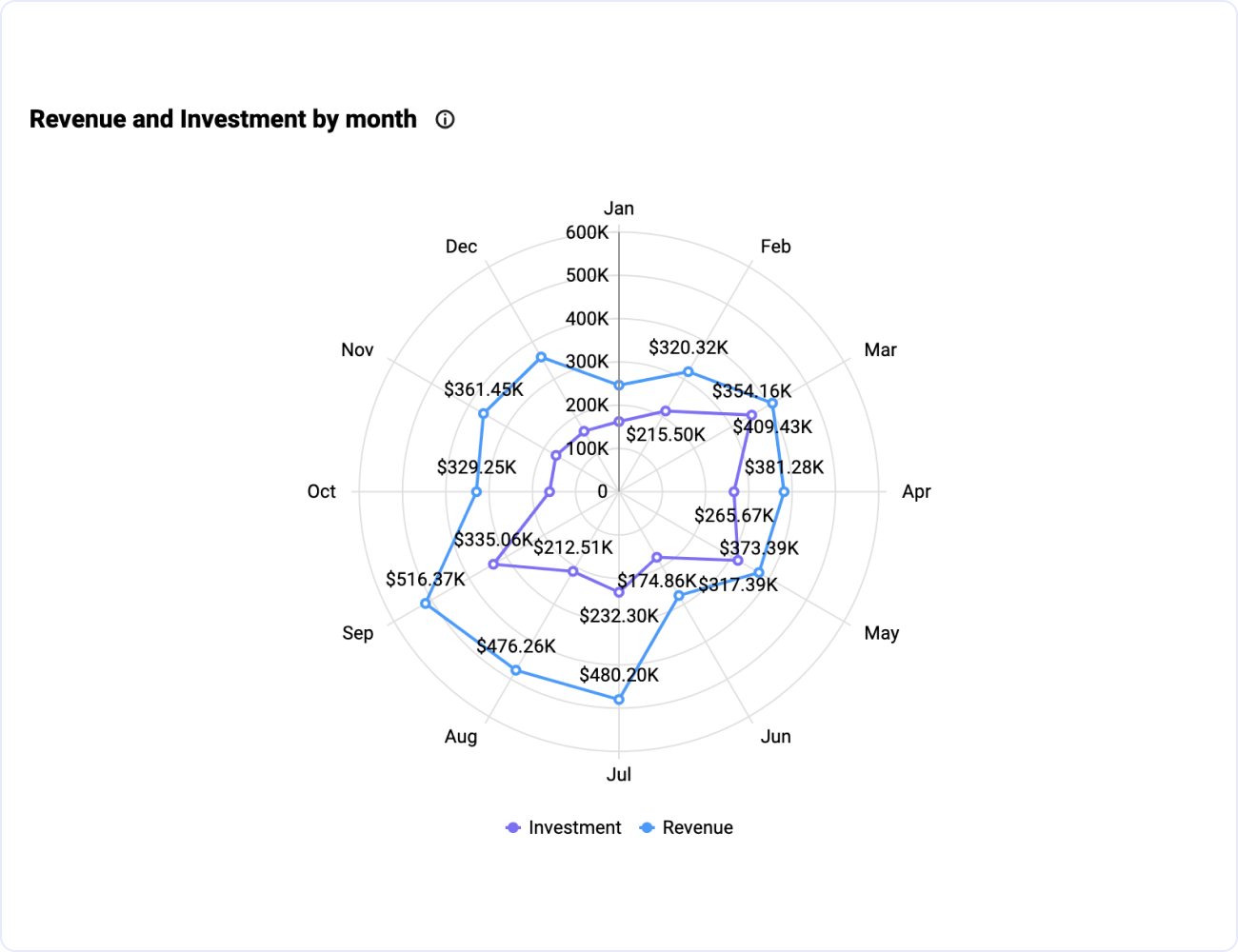1238x952 pixels.
Task: Click the Investment marker for April
Action: tap(733, 492)
